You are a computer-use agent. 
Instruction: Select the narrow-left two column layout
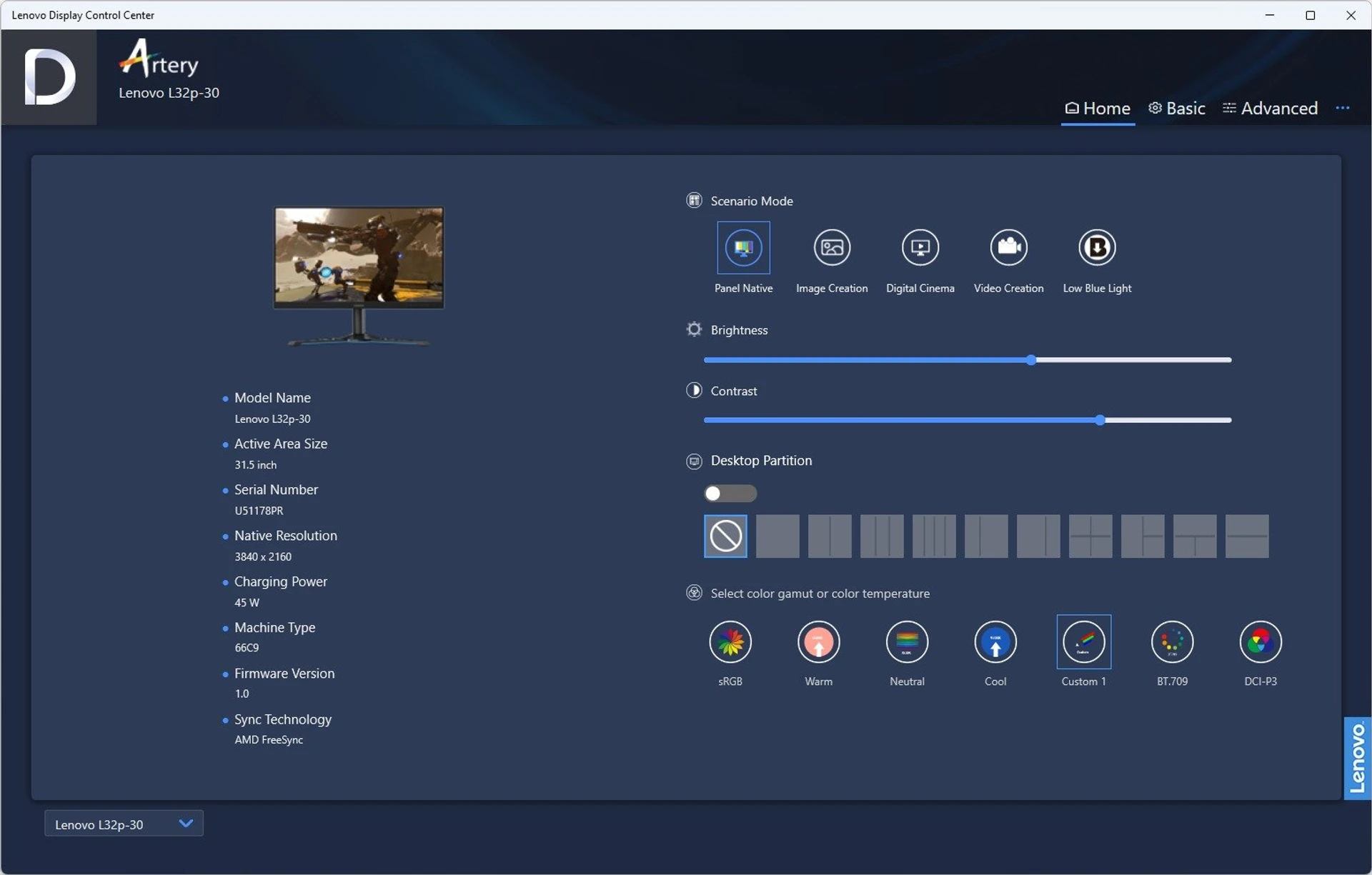click(986, 536)
